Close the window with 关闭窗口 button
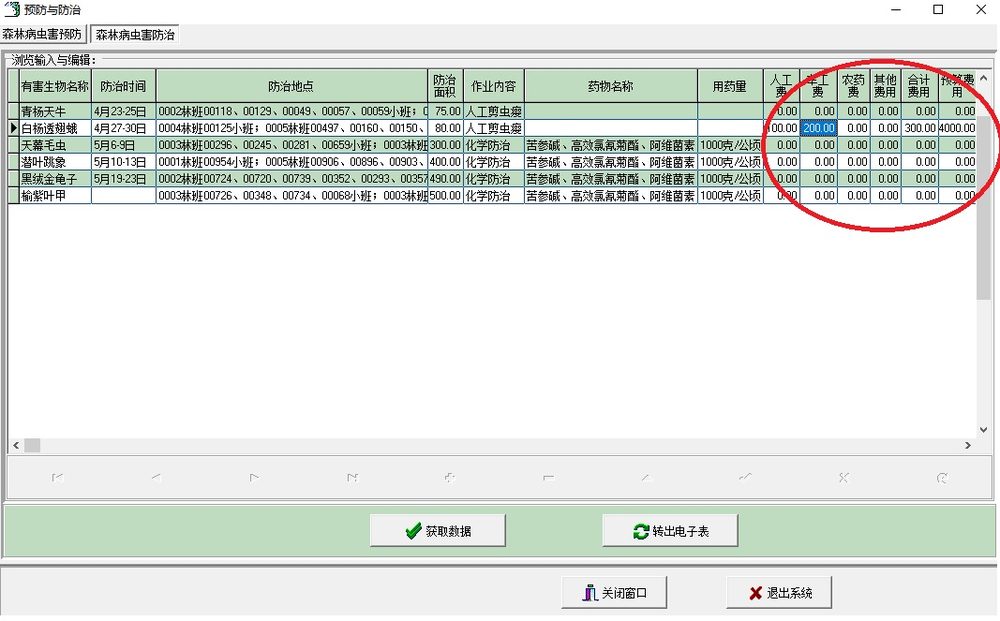The width and height of the screenshot is (1000, 621). coord(614,593)
